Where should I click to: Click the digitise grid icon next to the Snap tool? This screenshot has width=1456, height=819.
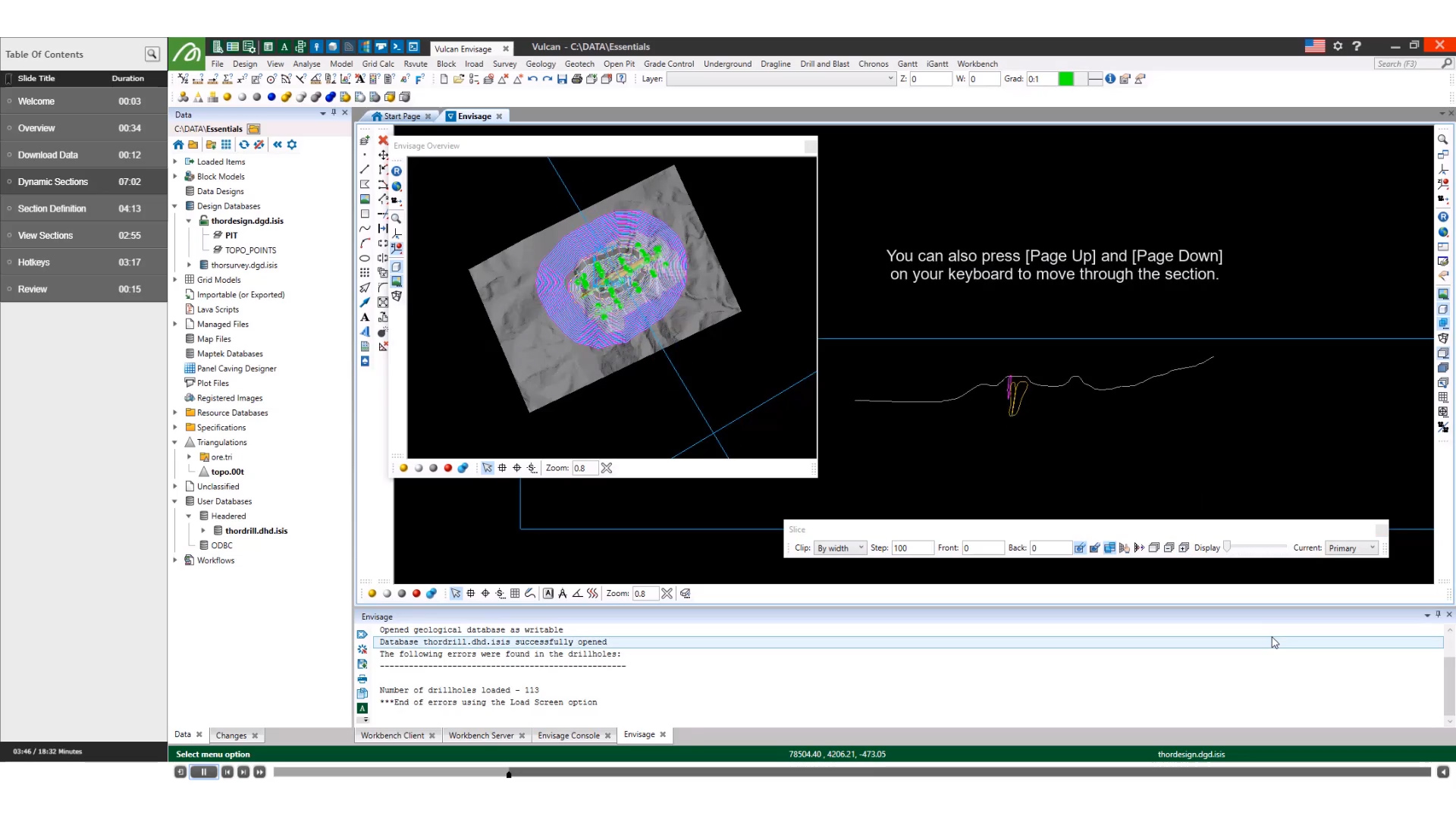click(x=514, y=594)
